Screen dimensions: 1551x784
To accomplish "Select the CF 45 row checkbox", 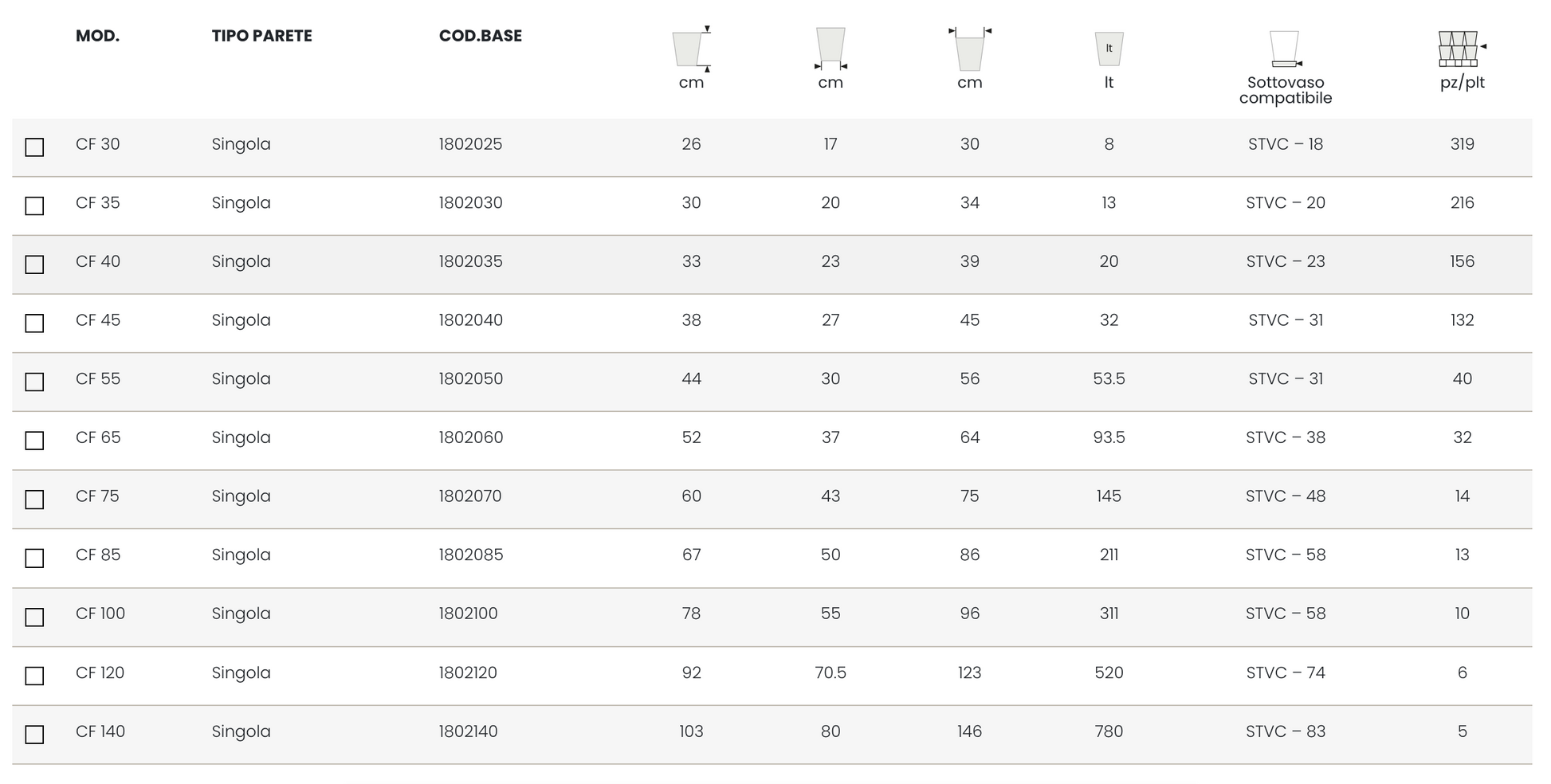I will pos(34,323).
